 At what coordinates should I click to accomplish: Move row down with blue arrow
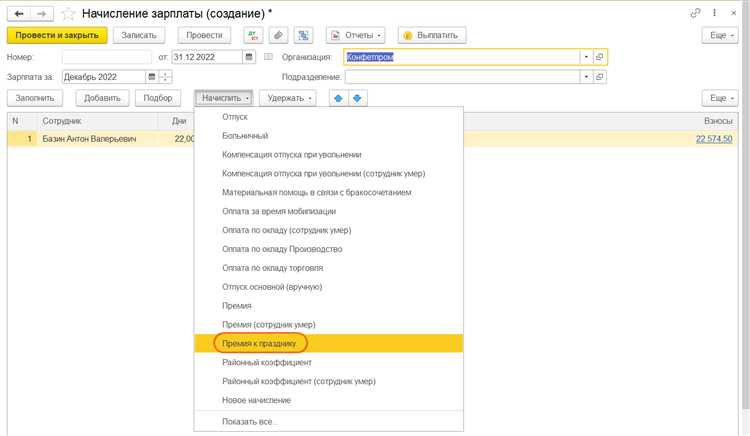point(358,98)
